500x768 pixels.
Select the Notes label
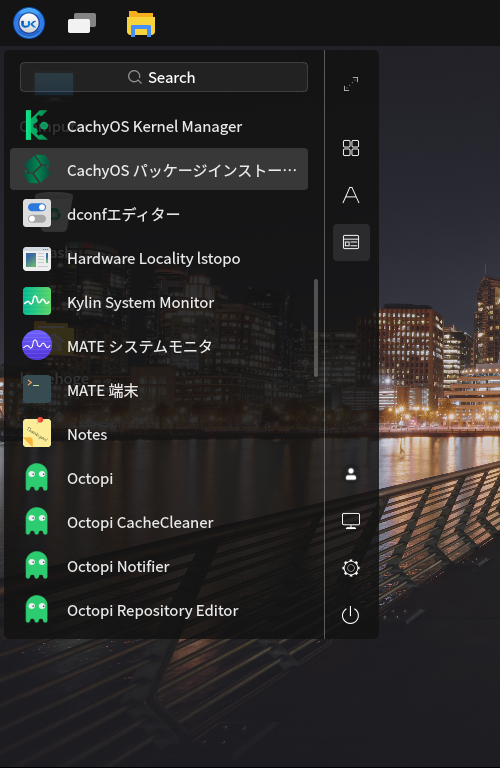click(87, 435)
